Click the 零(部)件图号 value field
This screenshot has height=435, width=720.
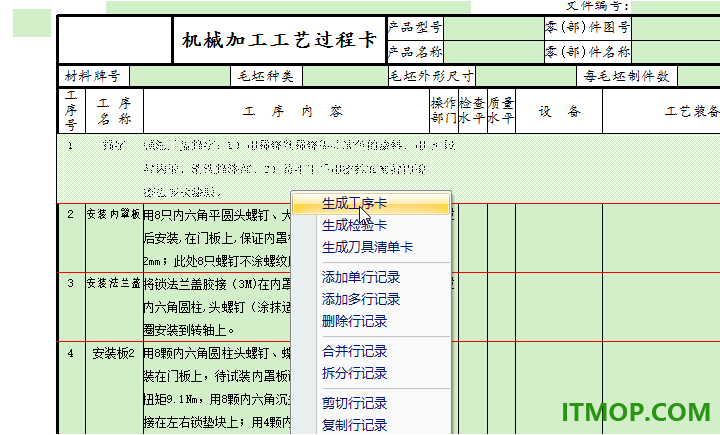point(676,28)
